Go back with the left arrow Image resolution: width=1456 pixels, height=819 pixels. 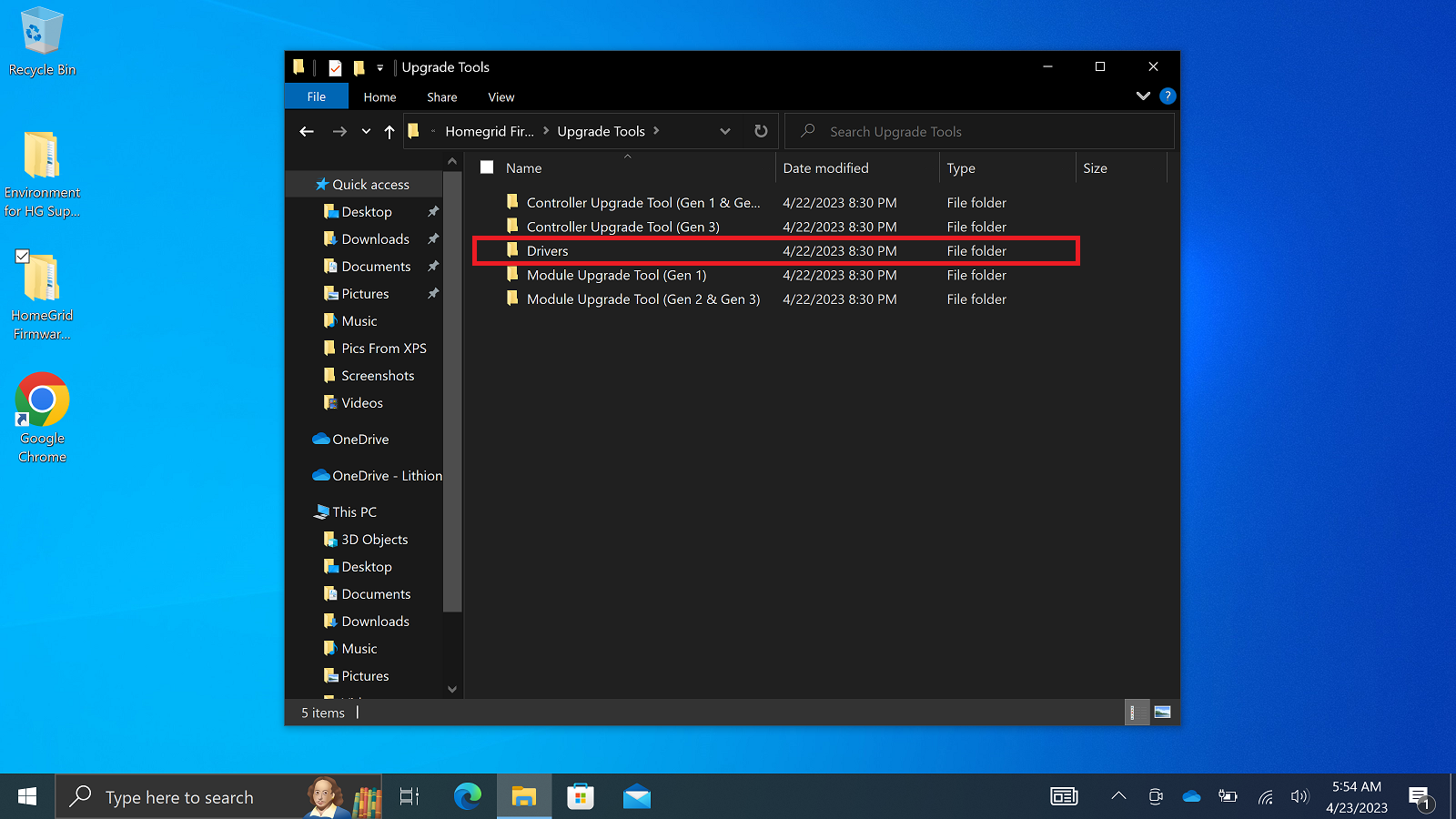click(x=307, y=132)
